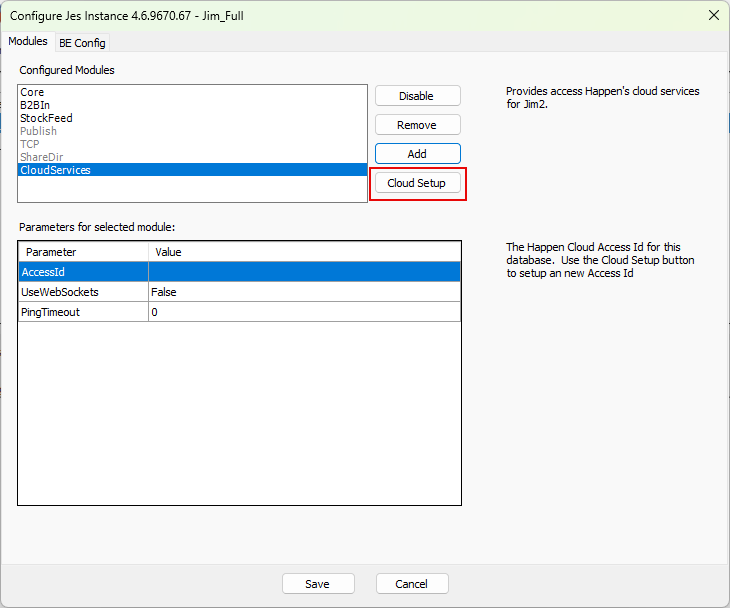This screenshot has width=730, height=608.
Task: Open Cloud Setup
Action: pos(417,184)
